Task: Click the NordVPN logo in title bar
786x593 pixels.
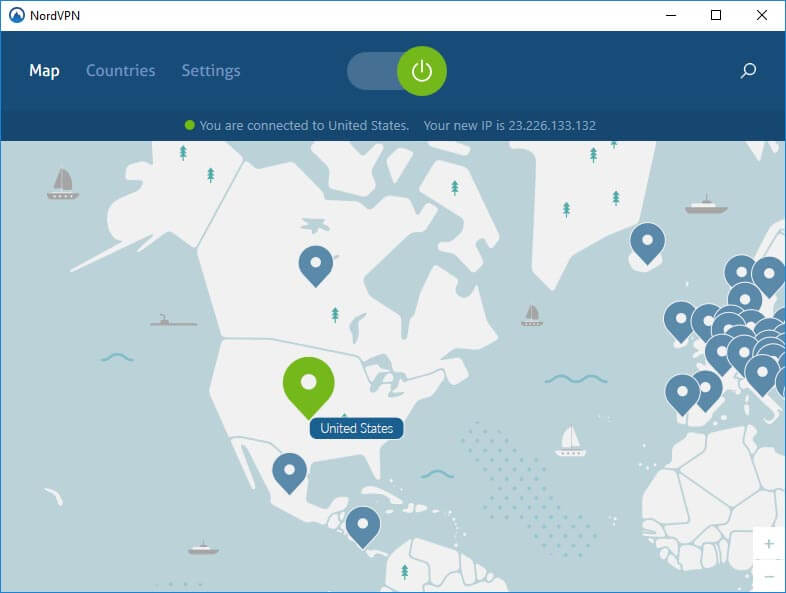Action: pos(17,16)
